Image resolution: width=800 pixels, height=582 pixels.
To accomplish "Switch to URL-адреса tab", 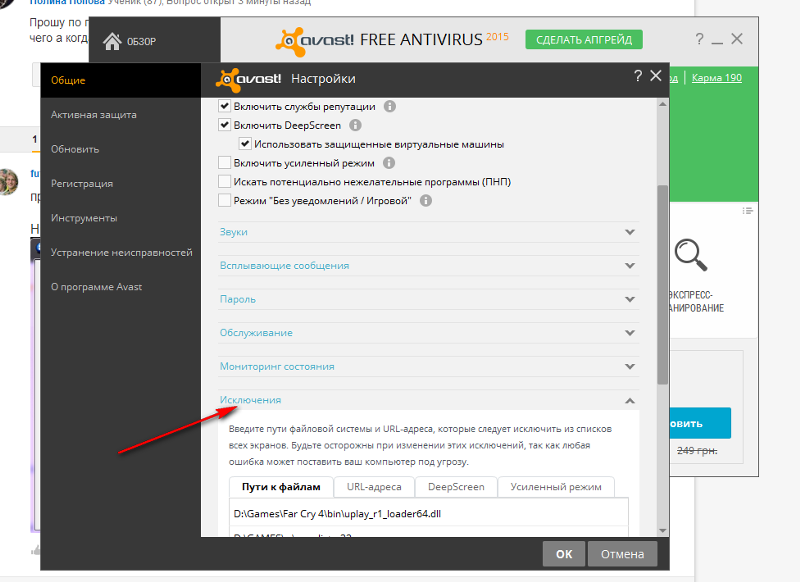I will pyautogui.click(x=374, y=487).
